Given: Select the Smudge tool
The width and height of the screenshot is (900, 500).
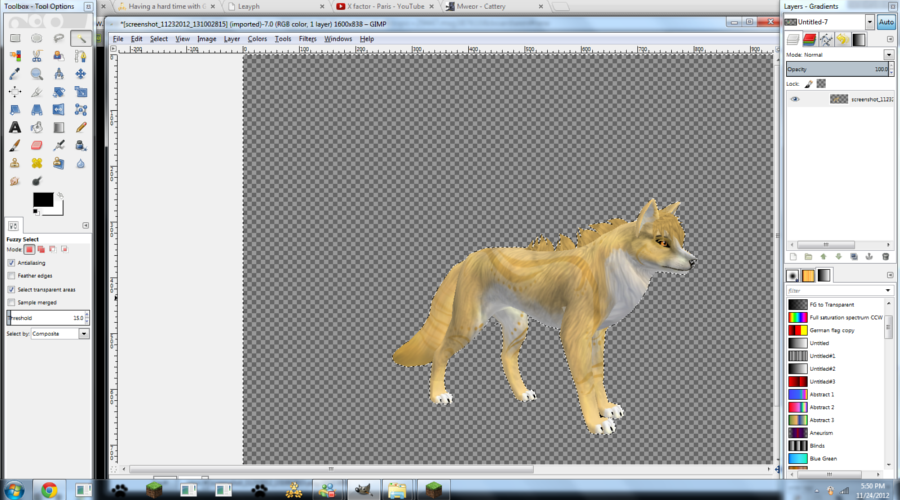Looking at the screenshot, I should (15, 181).
